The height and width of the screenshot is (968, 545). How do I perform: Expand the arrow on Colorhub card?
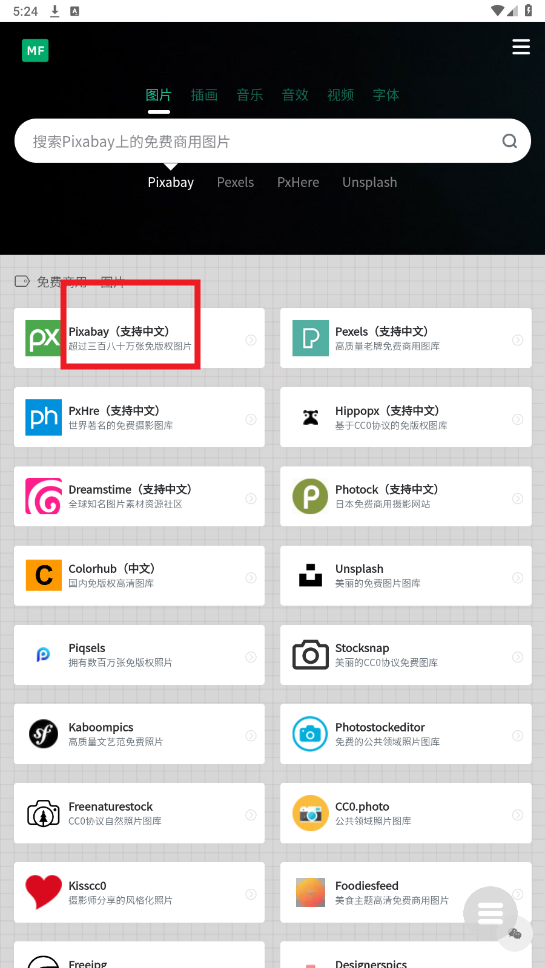[251, 577]
